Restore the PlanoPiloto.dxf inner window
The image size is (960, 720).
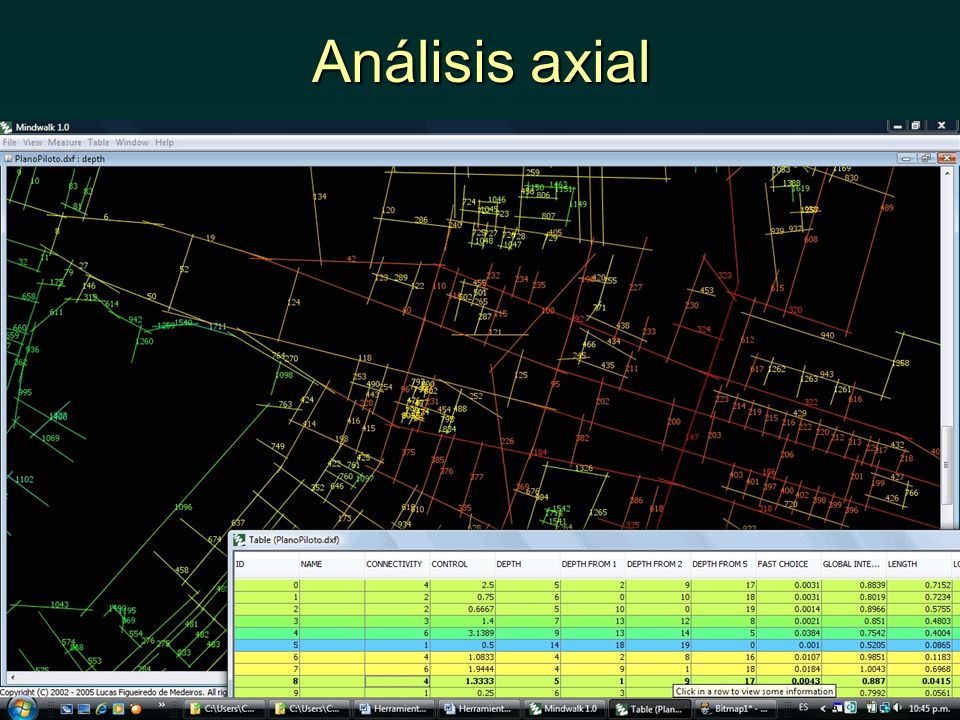point(926,159)
